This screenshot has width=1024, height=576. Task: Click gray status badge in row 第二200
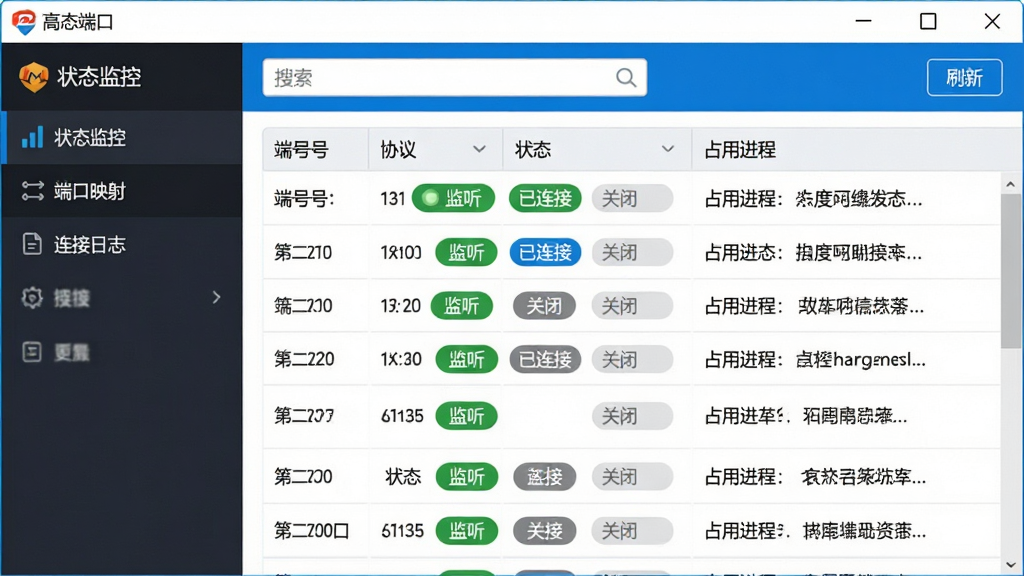click(x=544, y=477)
